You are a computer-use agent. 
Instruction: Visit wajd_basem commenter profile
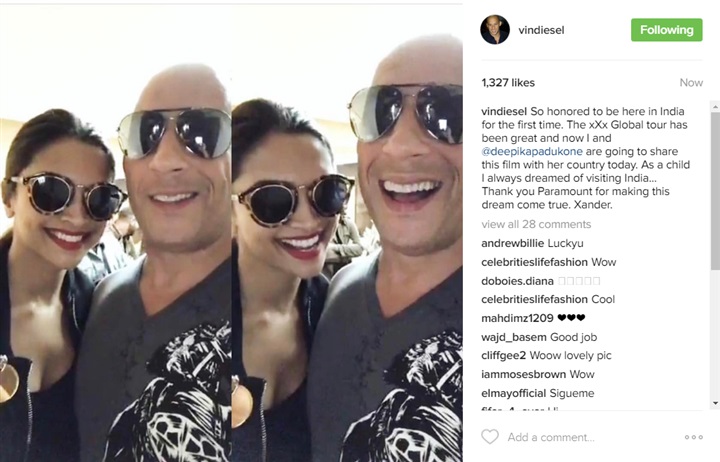coord(514,338)
